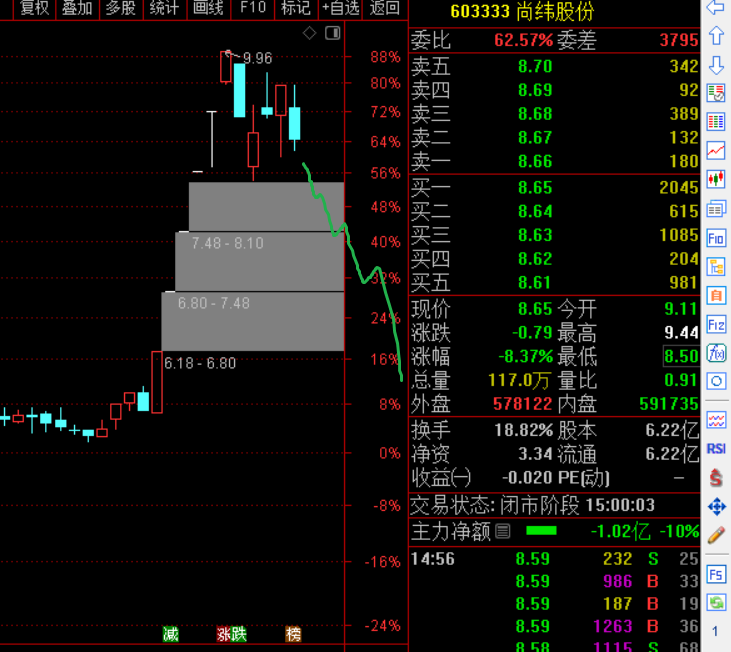Open the 主力净额 detail list icon
The image size is (731, 652).
(x=503, y=531)
